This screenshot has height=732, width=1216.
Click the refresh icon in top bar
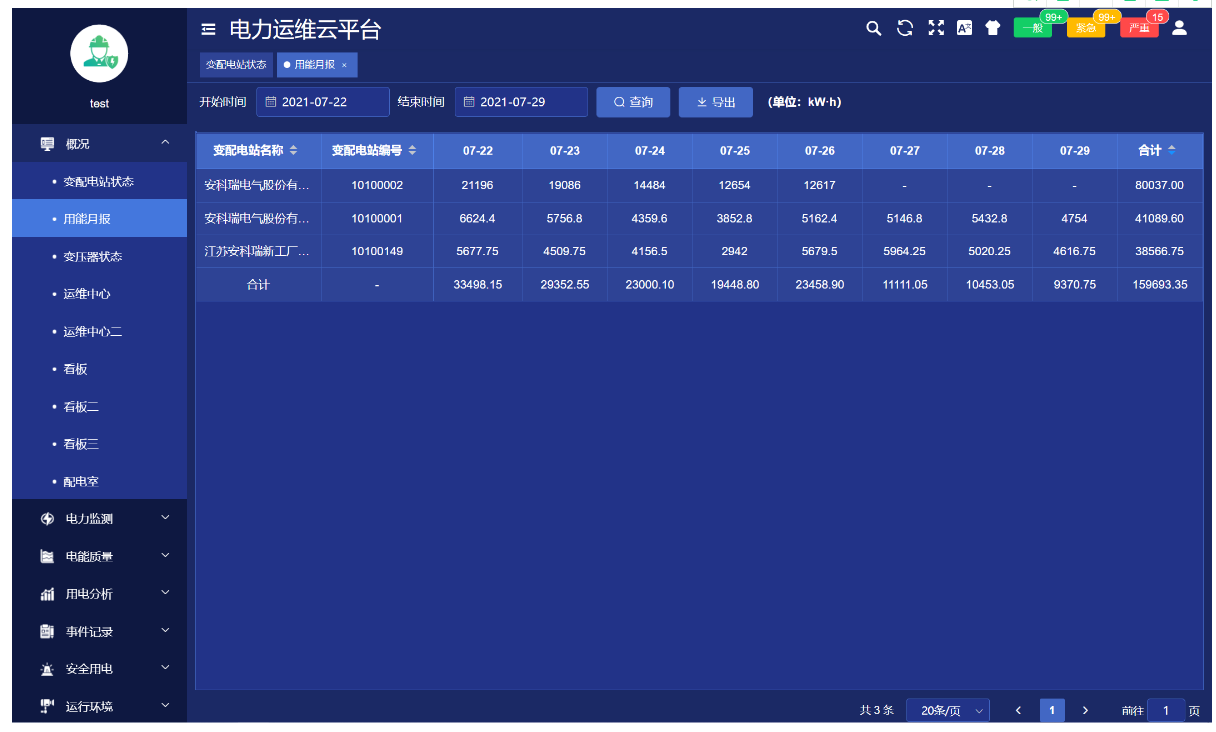[x=905, y=28]
